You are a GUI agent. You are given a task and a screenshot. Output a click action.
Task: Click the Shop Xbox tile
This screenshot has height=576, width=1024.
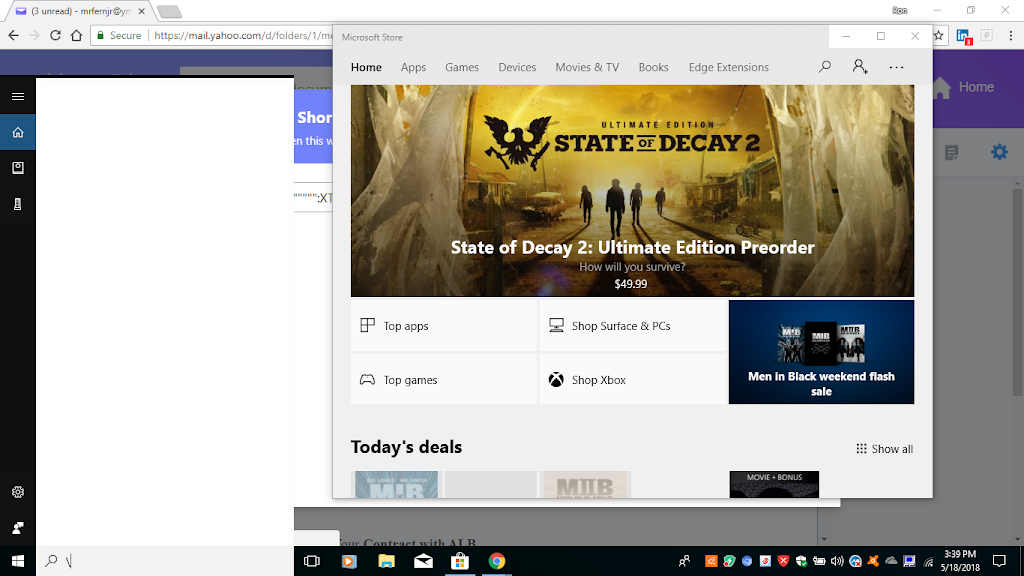632,380
